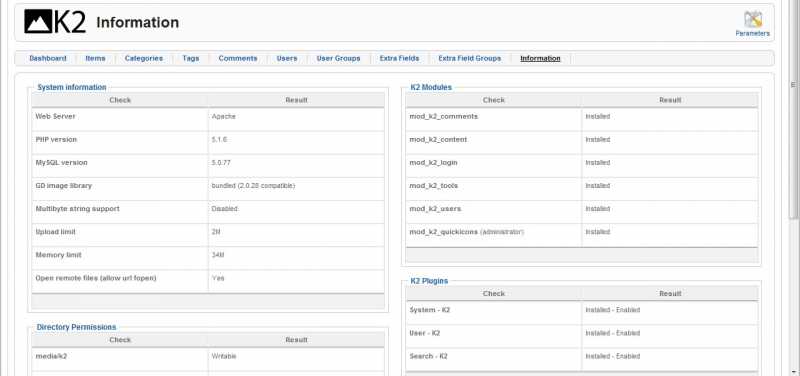
Task: Click mod_k2_quickicons (administrator) module name
Action: pos(466,232)
